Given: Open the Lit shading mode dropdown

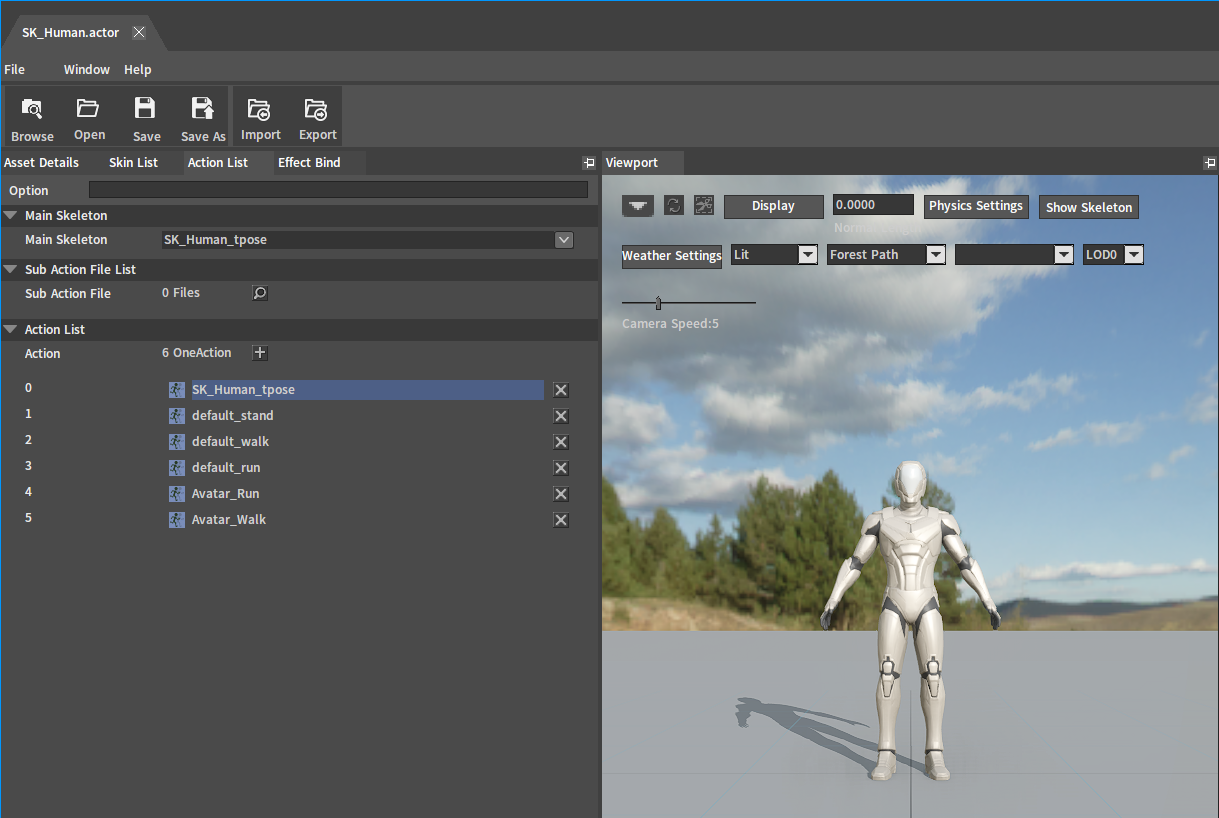Looking at the screenshot, I should tap(807, 255).
